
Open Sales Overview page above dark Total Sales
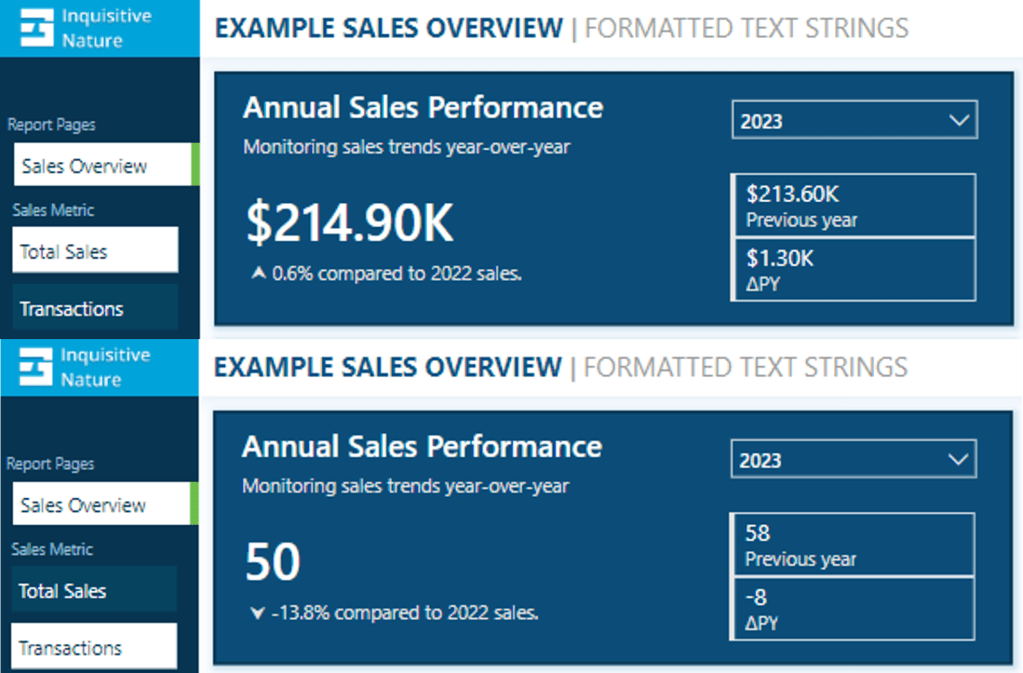point(103,504)
